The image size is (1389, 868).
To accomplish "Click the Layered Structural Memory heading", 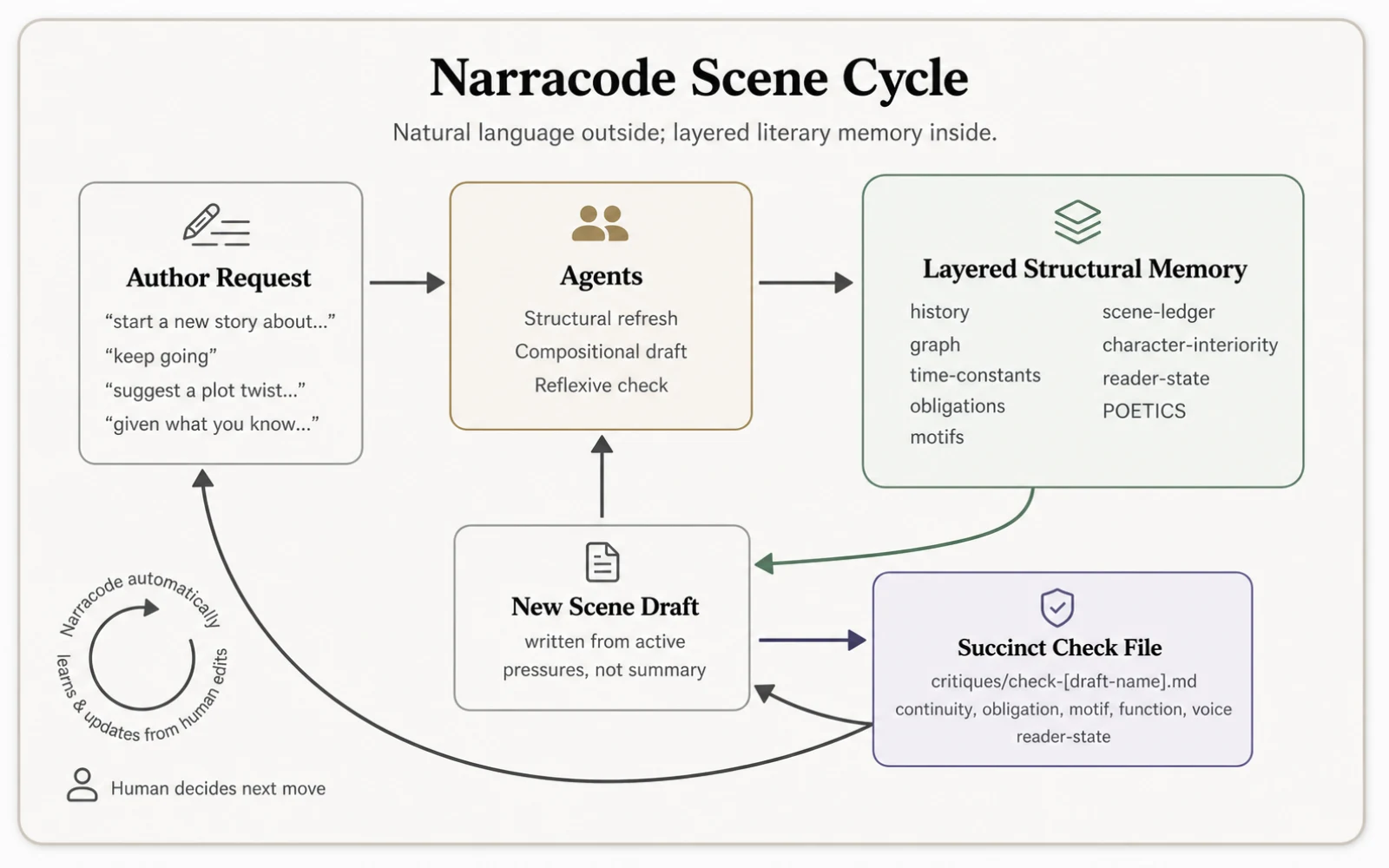I will pos(1084,269).
